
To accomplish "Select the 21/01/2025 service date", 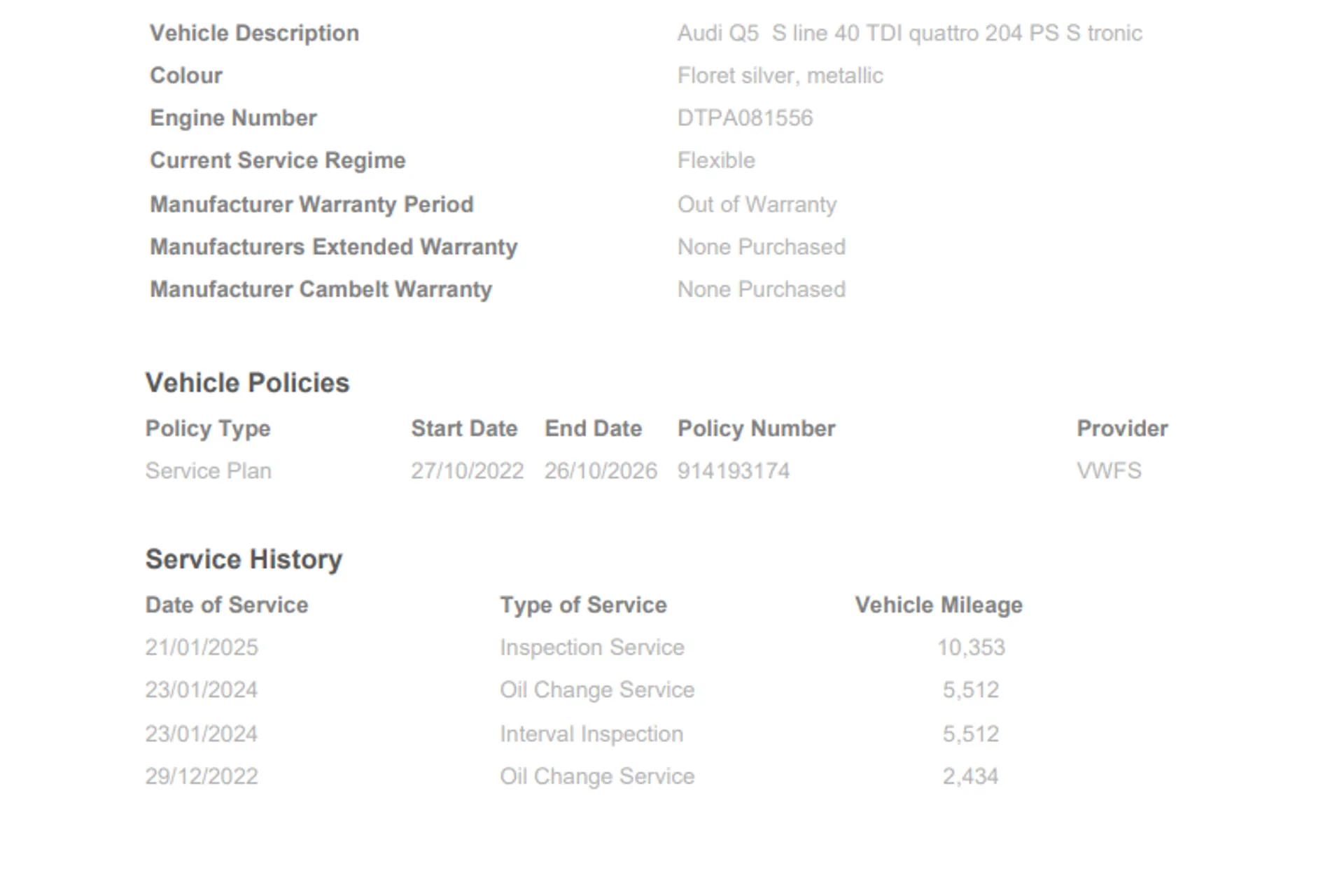I will tap(202, 647).
